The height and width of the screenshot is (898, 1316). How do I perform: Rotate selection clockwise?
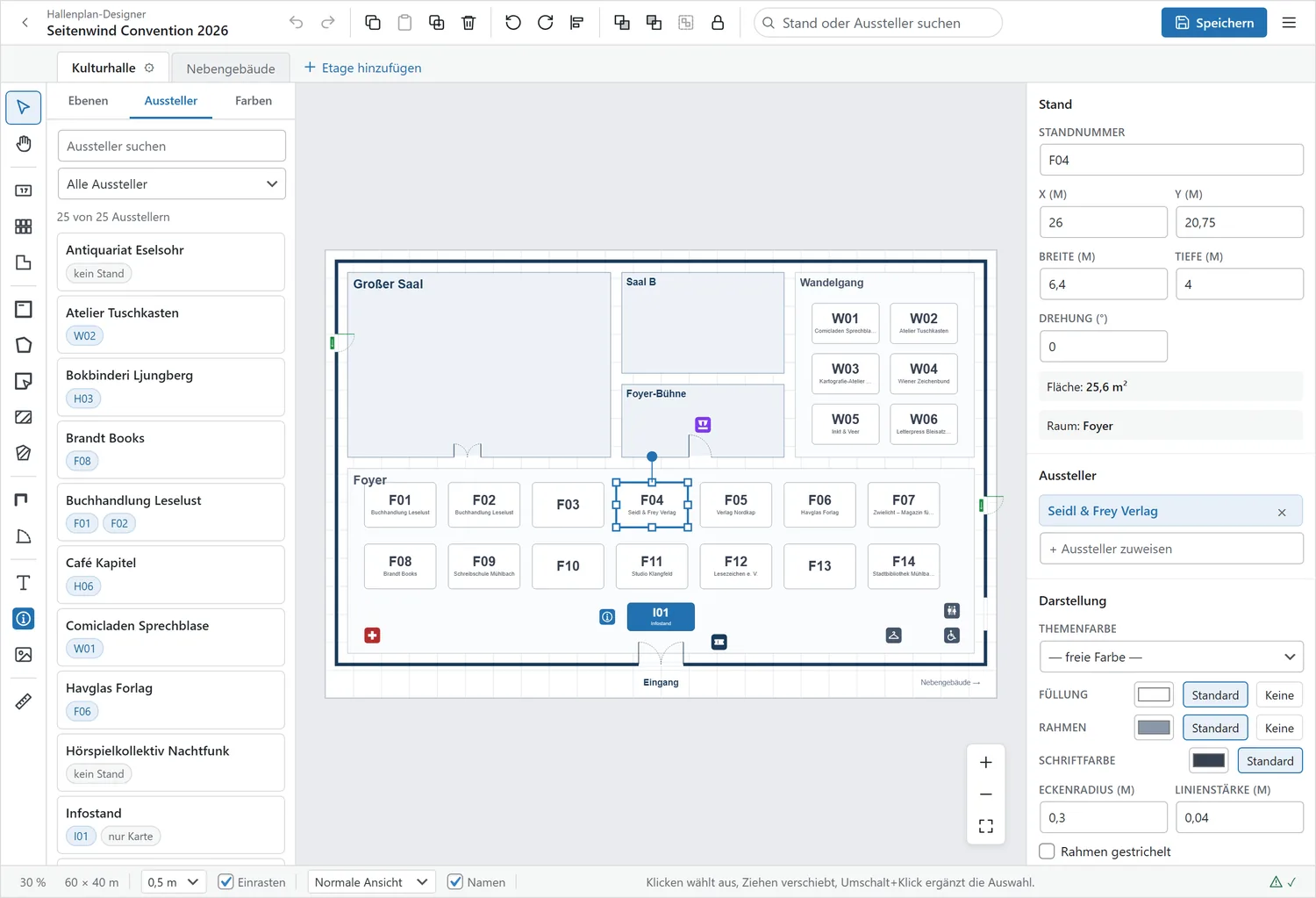(x=546, y=23)
